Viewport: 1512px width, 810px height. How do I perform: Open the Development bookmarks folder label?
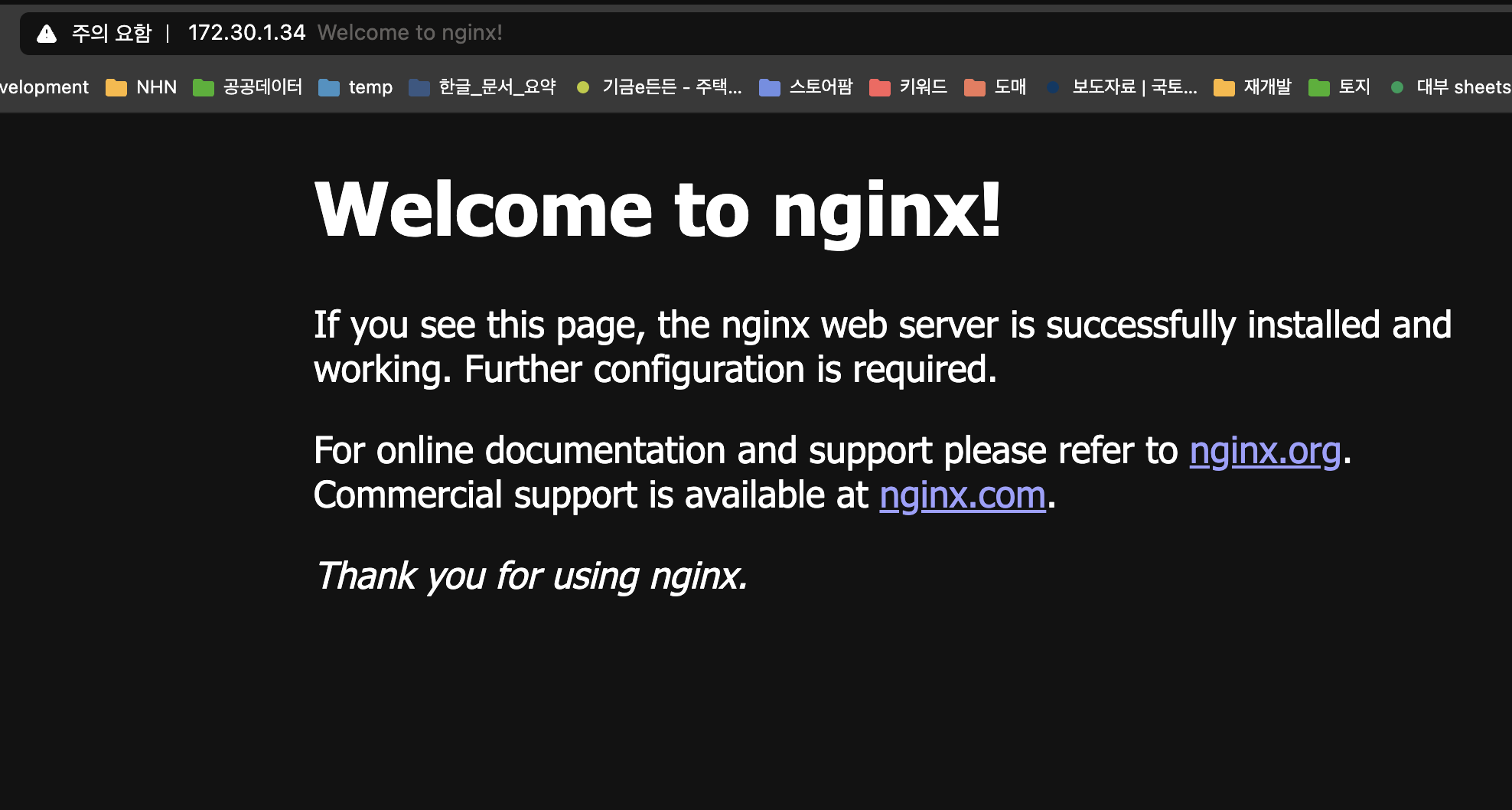44,87
